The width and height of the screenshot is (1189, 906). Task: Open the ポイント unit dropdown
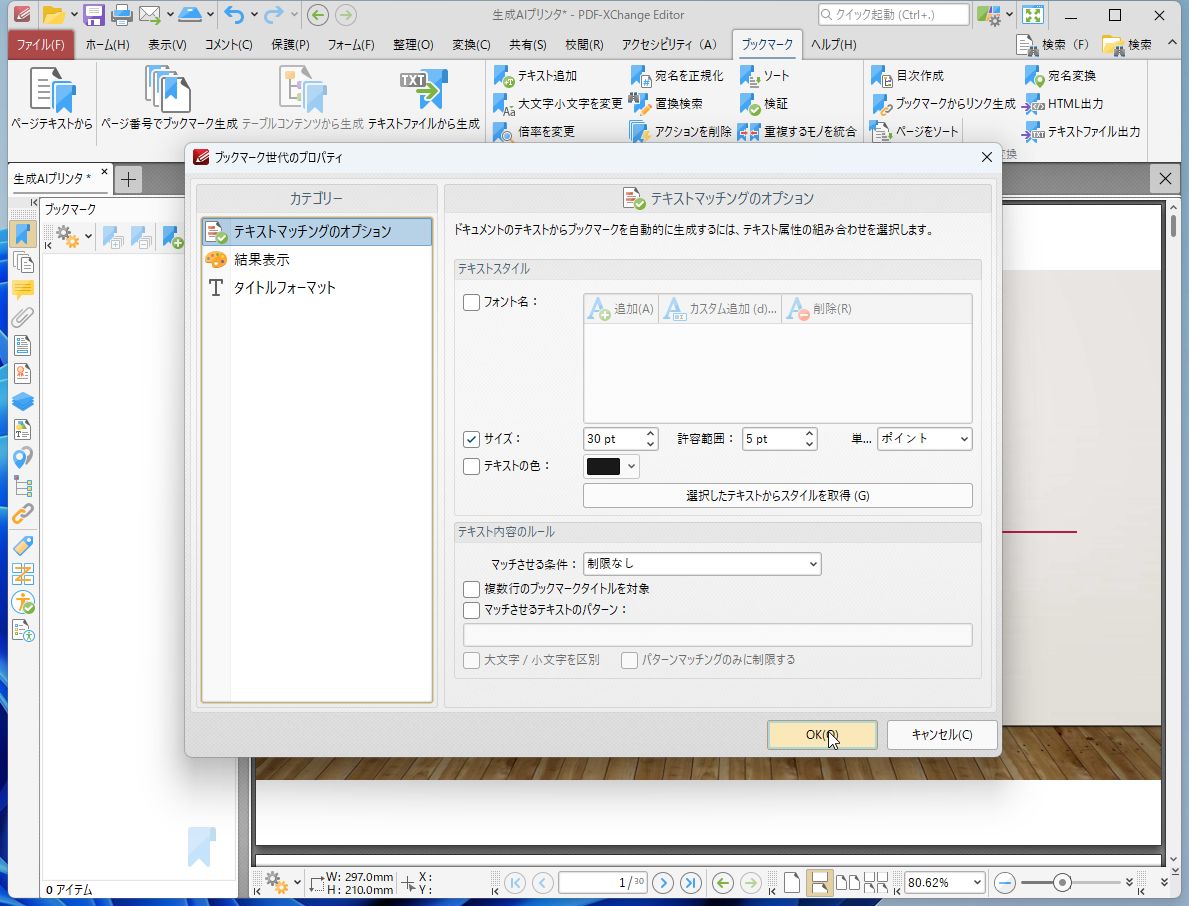[924, 439]
